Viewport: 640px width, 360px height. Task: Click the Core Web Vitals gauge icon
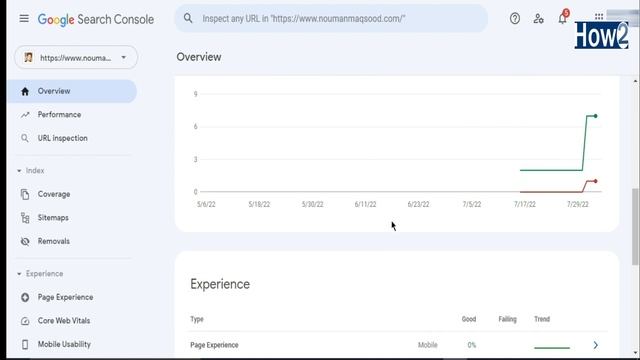(25, 321)
